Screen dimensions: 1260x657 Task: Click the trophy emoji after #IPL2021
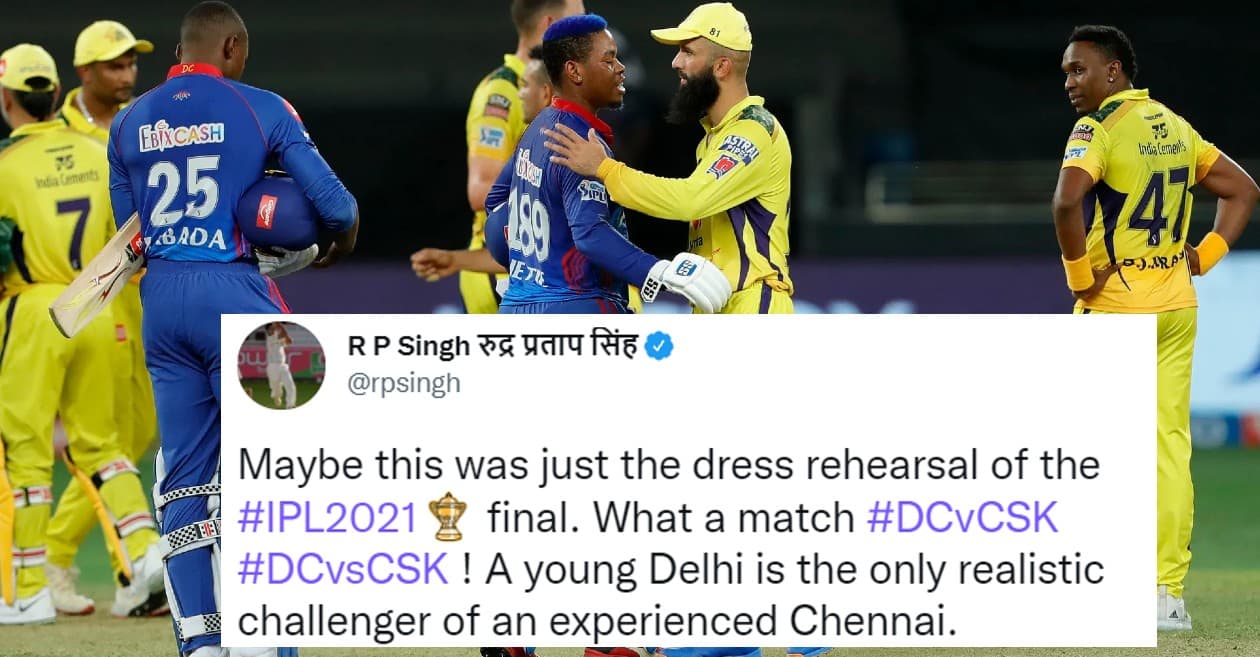coord(447,516)
